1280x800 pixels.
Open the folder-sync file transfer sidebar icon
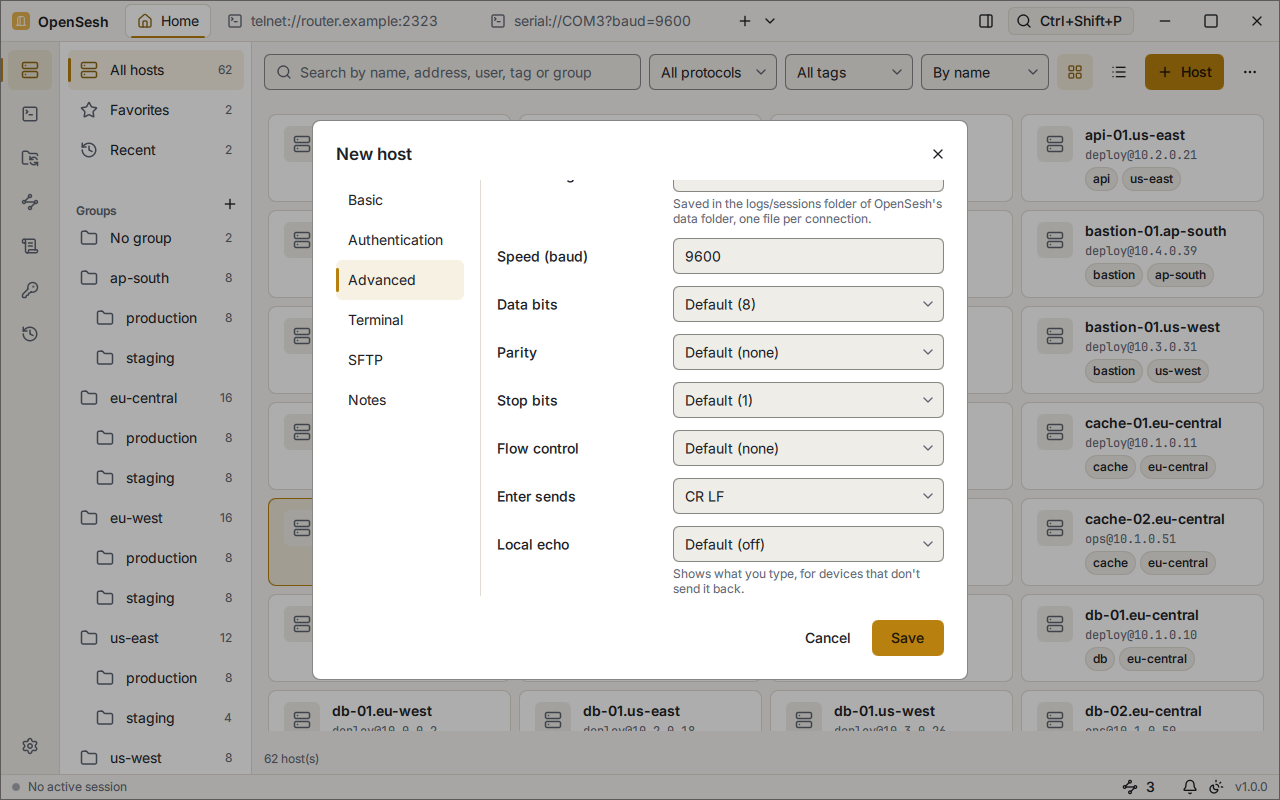(x=30, y=158)
